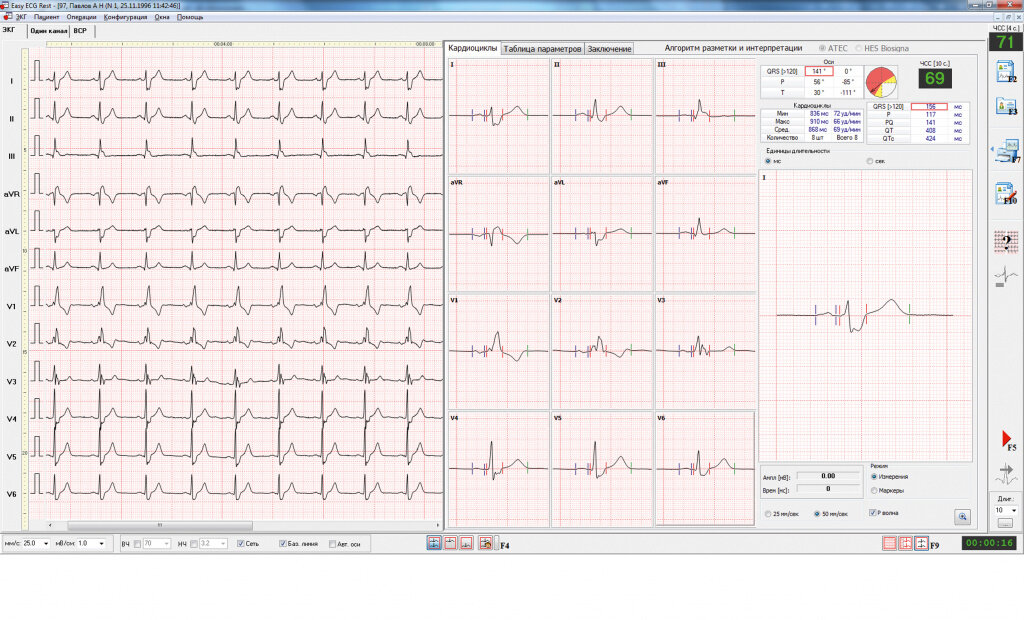Switch to the Кардиоциклы tab
The width and height of the screenshot is (1024, 620).
pos(473,48)
